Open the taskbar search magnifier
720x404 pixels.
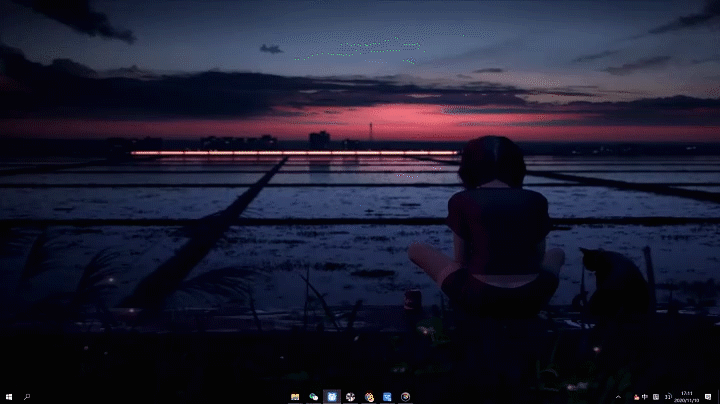point(27,396)
